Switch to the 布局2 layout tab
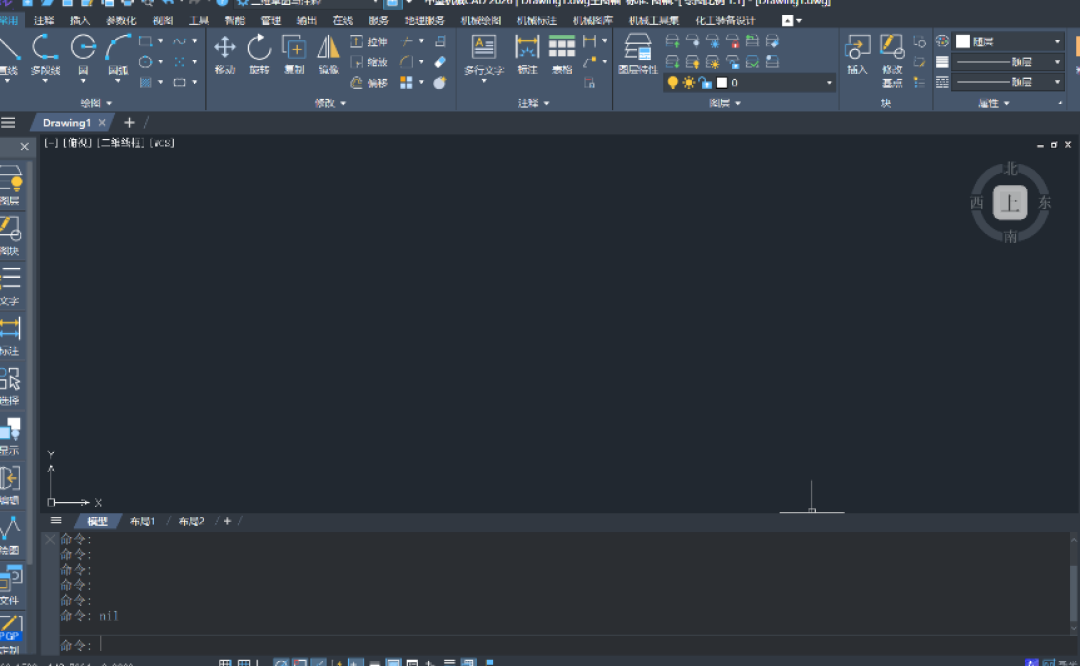The height and width of the screenshot is (666, 1080). coord(191,521)
